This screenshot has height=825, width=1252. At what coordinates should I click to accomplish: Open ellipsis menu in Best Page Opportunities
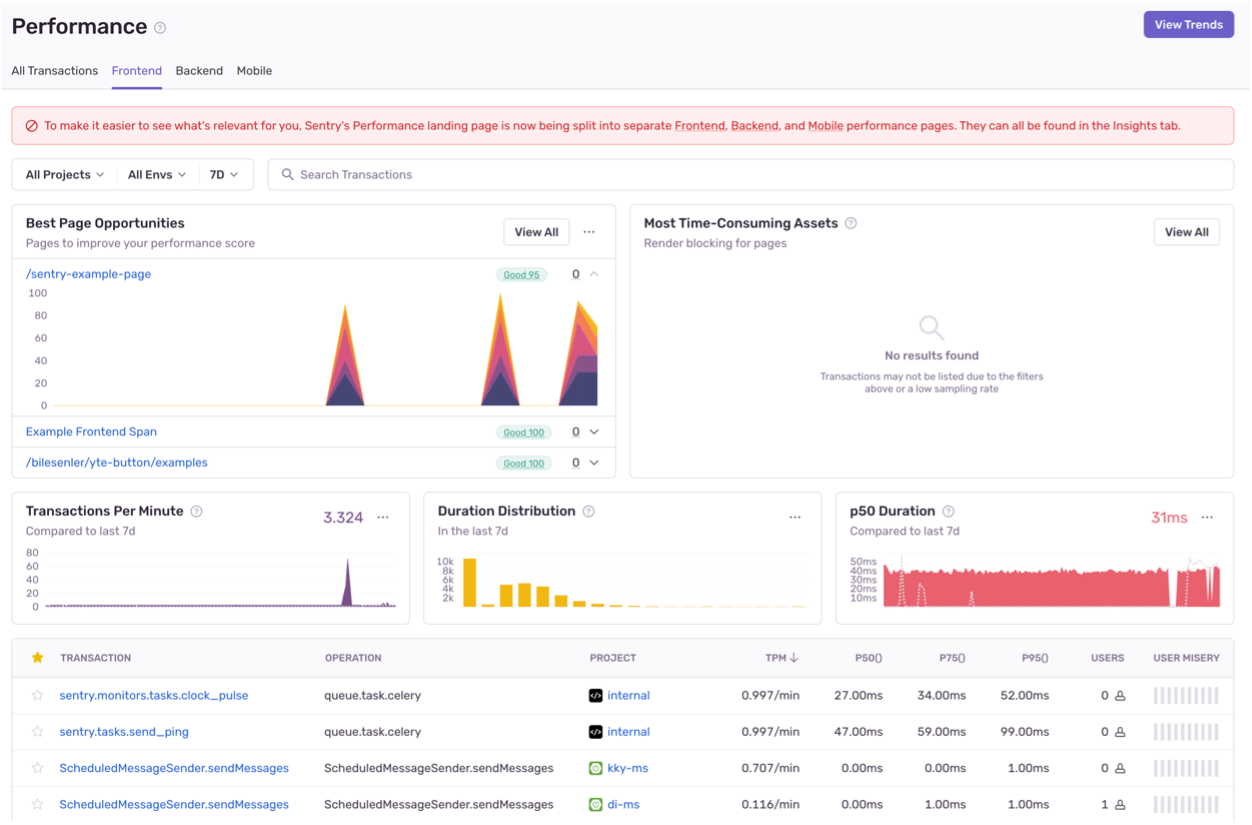coord(589,232)
